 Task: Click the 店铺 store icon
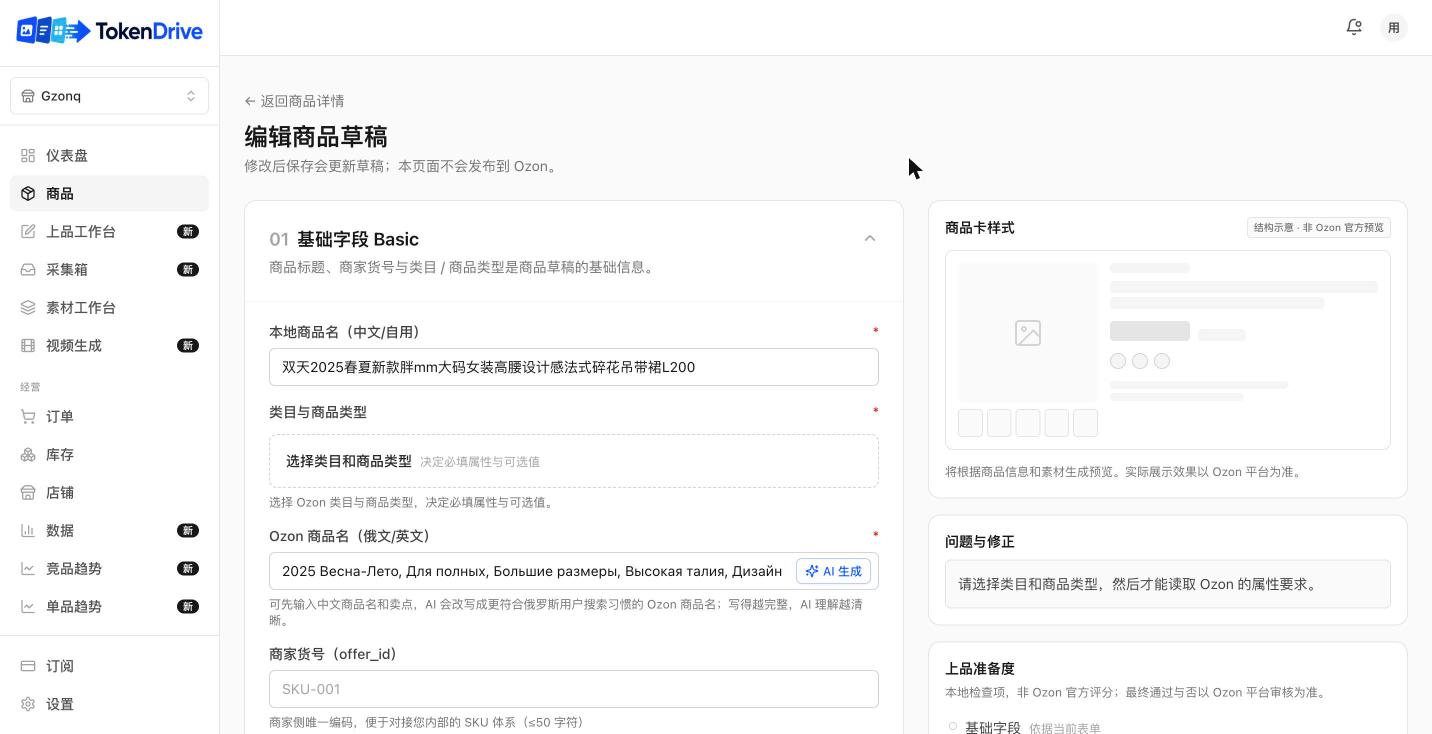28,492
